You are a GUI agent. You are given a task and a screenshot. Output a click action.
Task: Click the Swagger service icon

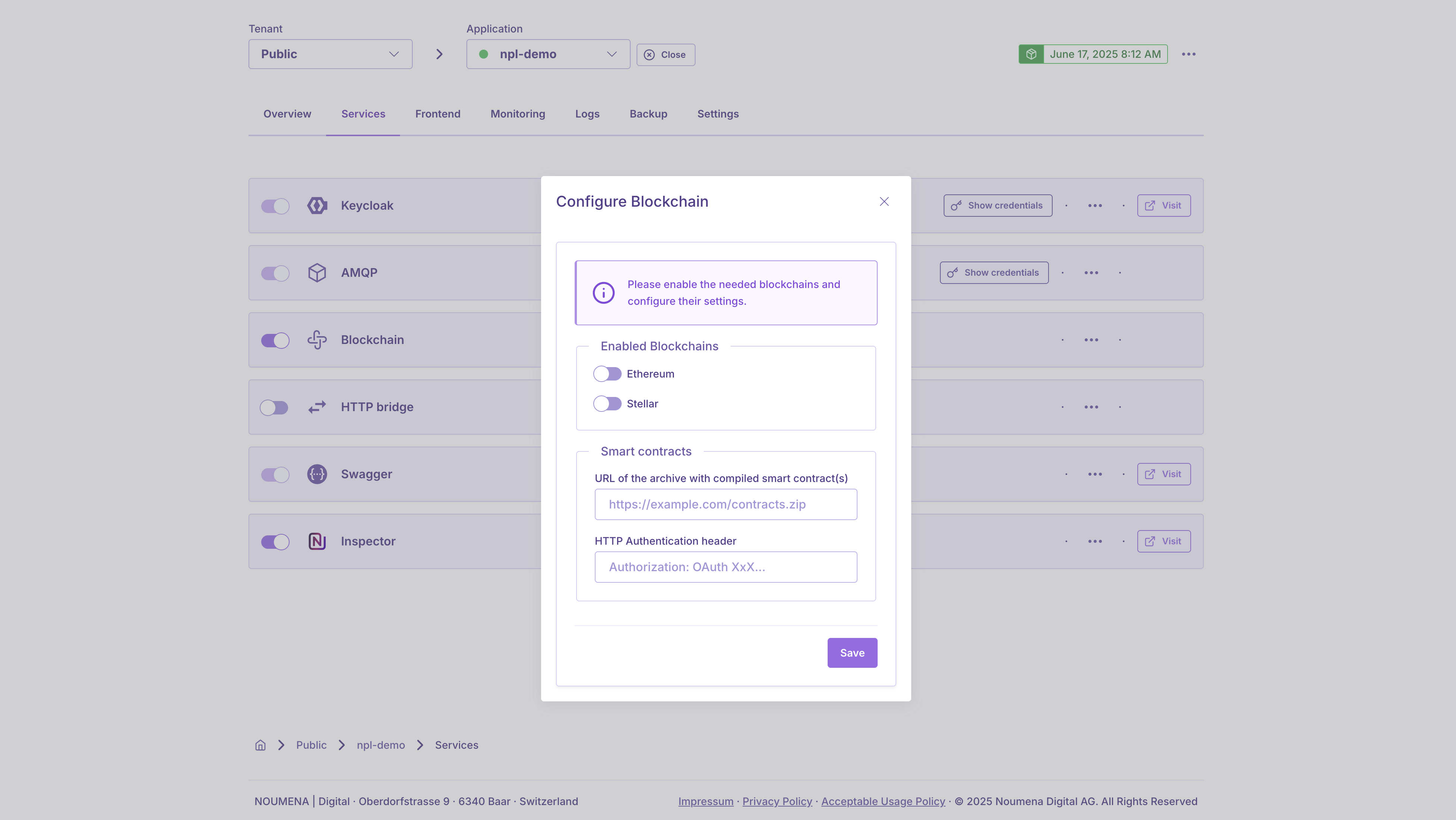click(317, 474)
